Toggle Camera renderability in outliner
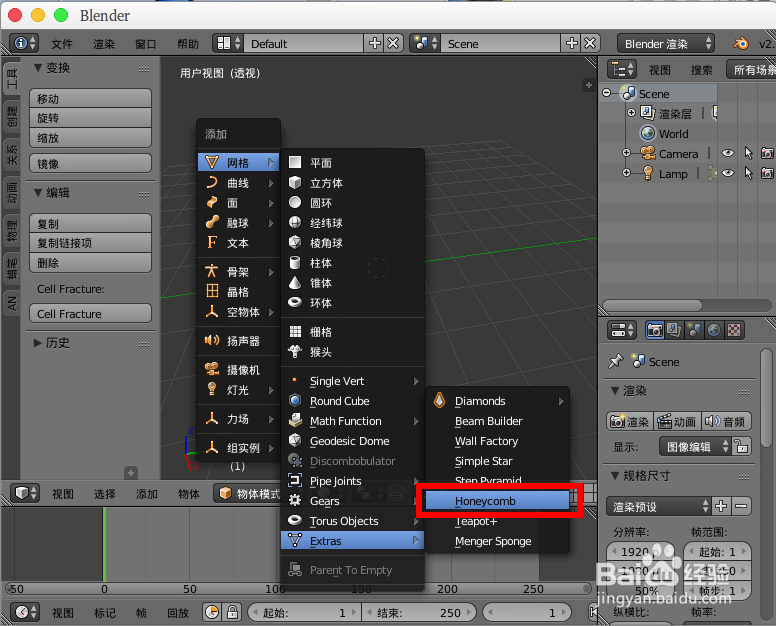Screen dimensions: 776x626 pyautogui.click(x=767, y=153)
